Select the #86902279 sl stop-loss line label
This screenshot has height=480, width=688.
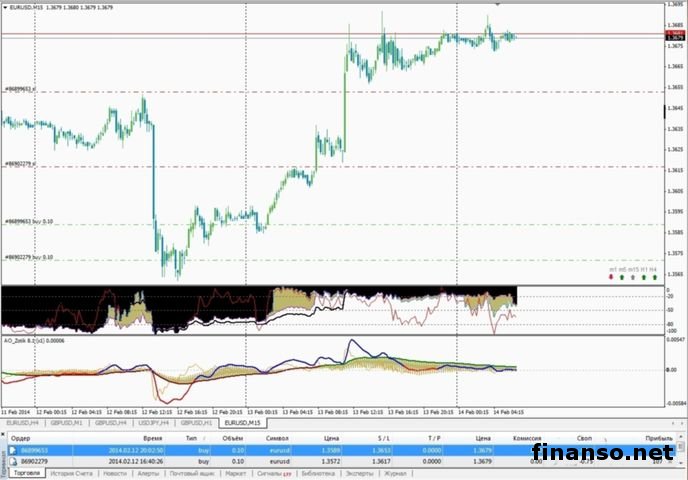click(20, 164)
